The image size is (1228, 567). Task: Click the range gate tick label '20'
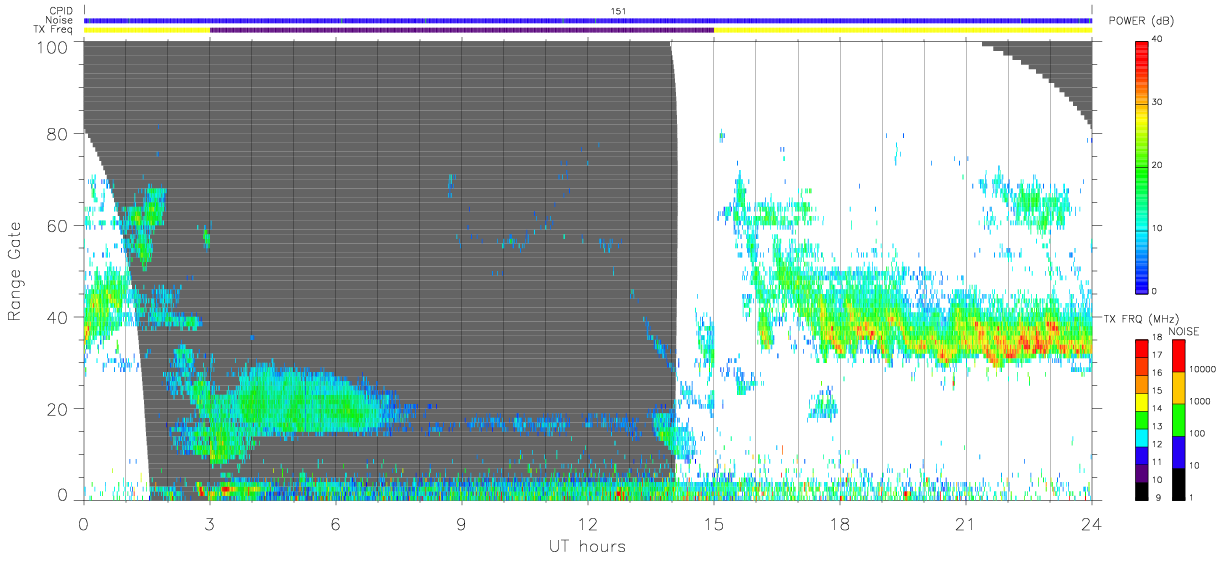point(57,408)
